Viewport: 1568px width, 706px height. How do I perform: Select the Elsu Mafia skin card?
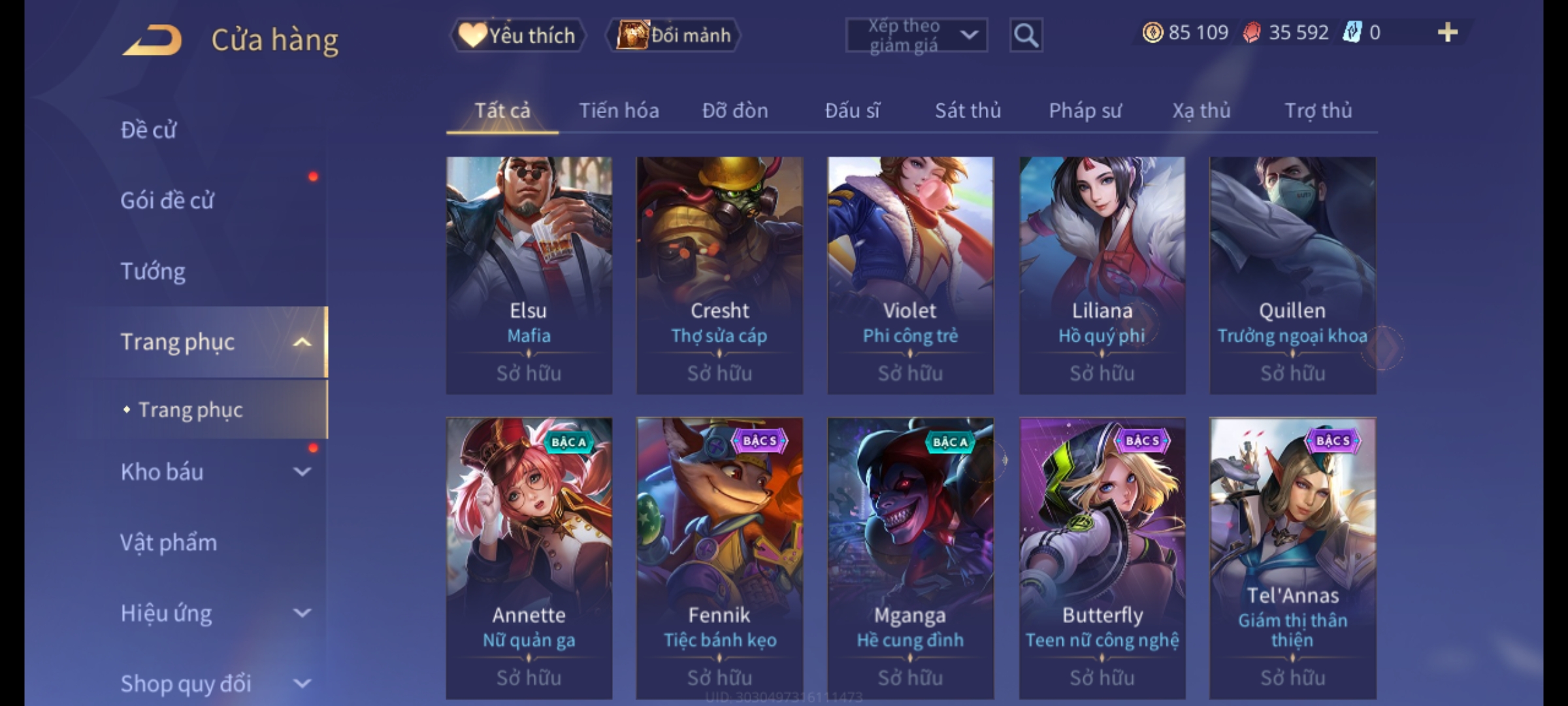click(529, 275)
